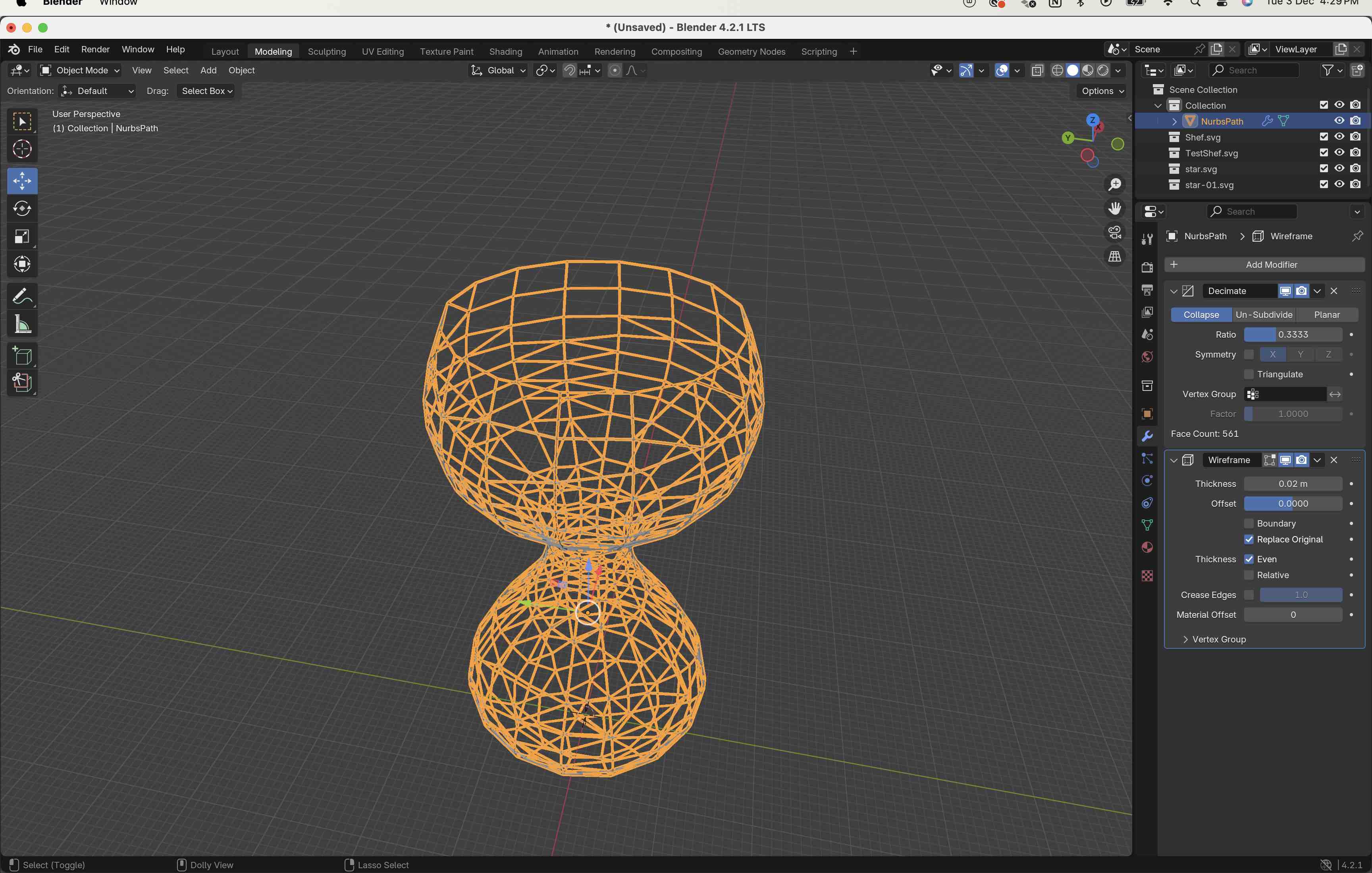Select the Scale tool
Viewport: 1372px width, 873px height.
pyautogui.click(x=22, y=237)
